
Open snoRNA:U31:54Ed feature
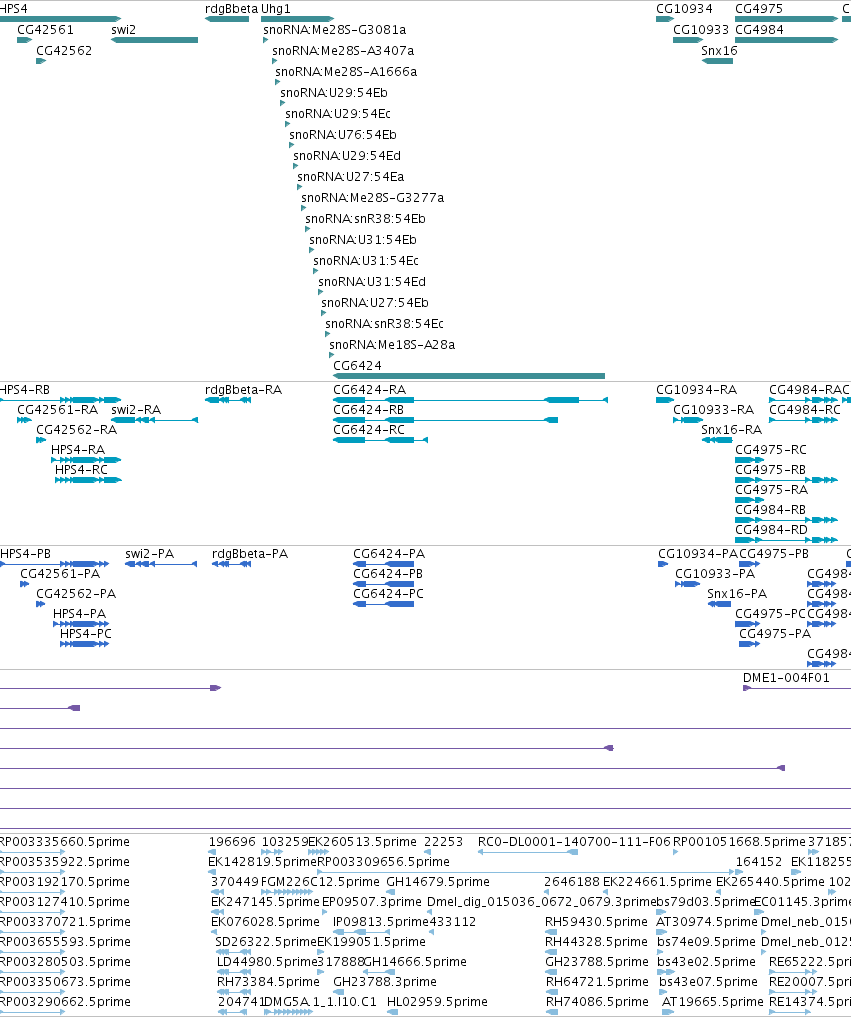372,281
